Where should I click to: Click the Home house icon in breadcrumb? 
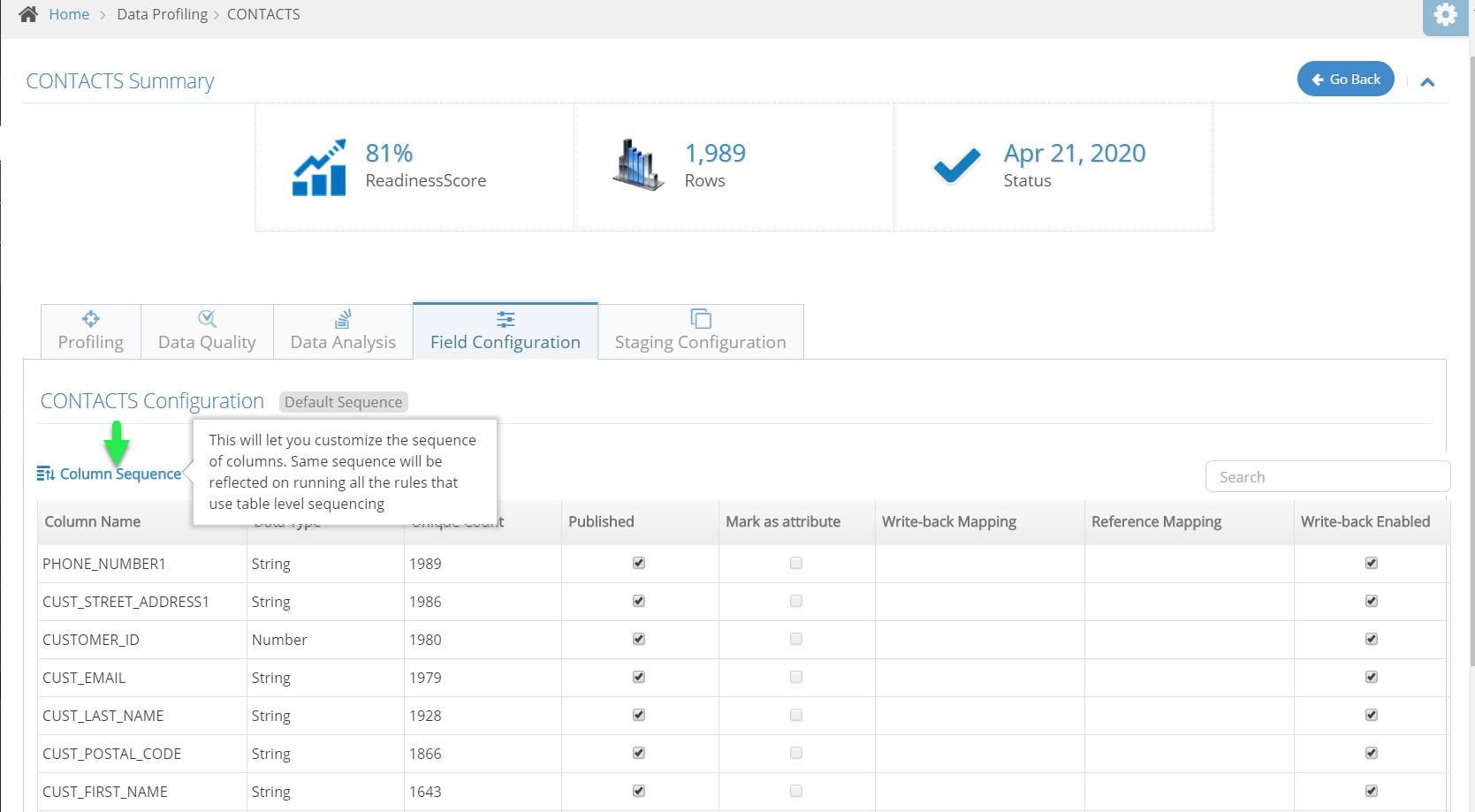point(28,14)
